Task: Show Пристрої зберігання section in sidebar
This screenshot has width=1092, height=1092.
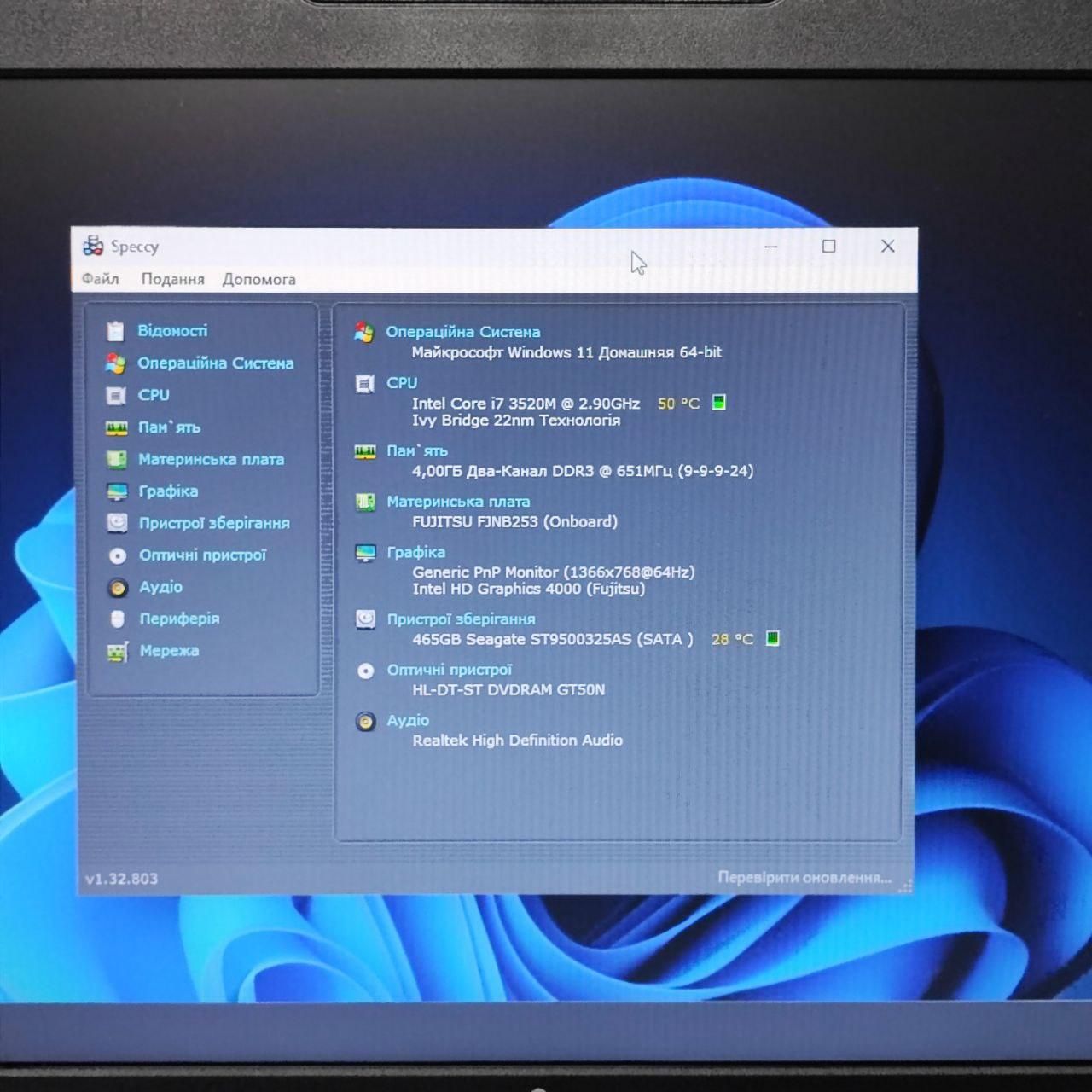Action: (215, 523)
